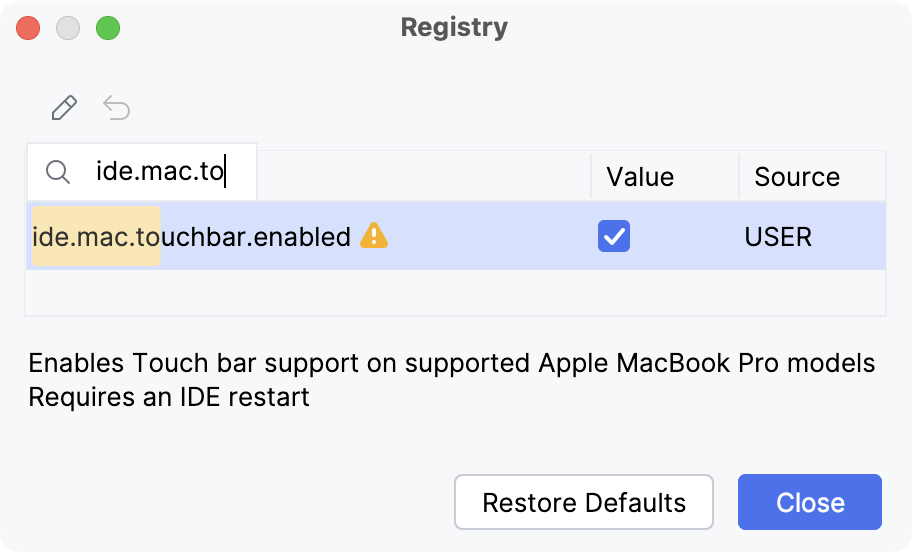Click the yellow warning icon beside touchbar.enabled
Image resolution: width=912 pixels, height=552 pixels.
tap(373, 236)
